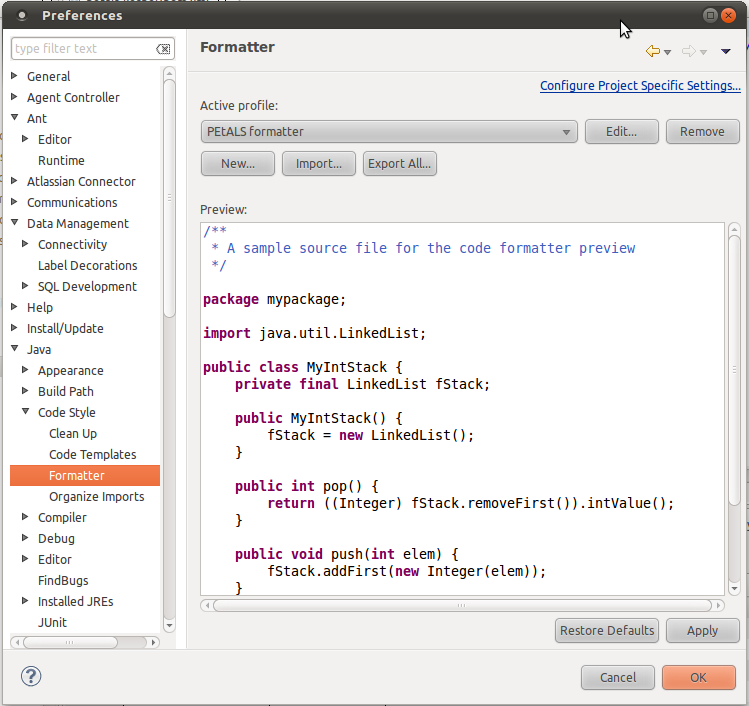Click the forward navigation arrow icon
The width and height of the screenshot is (749, 706).
pyautogui.click(x=688, y=51)
